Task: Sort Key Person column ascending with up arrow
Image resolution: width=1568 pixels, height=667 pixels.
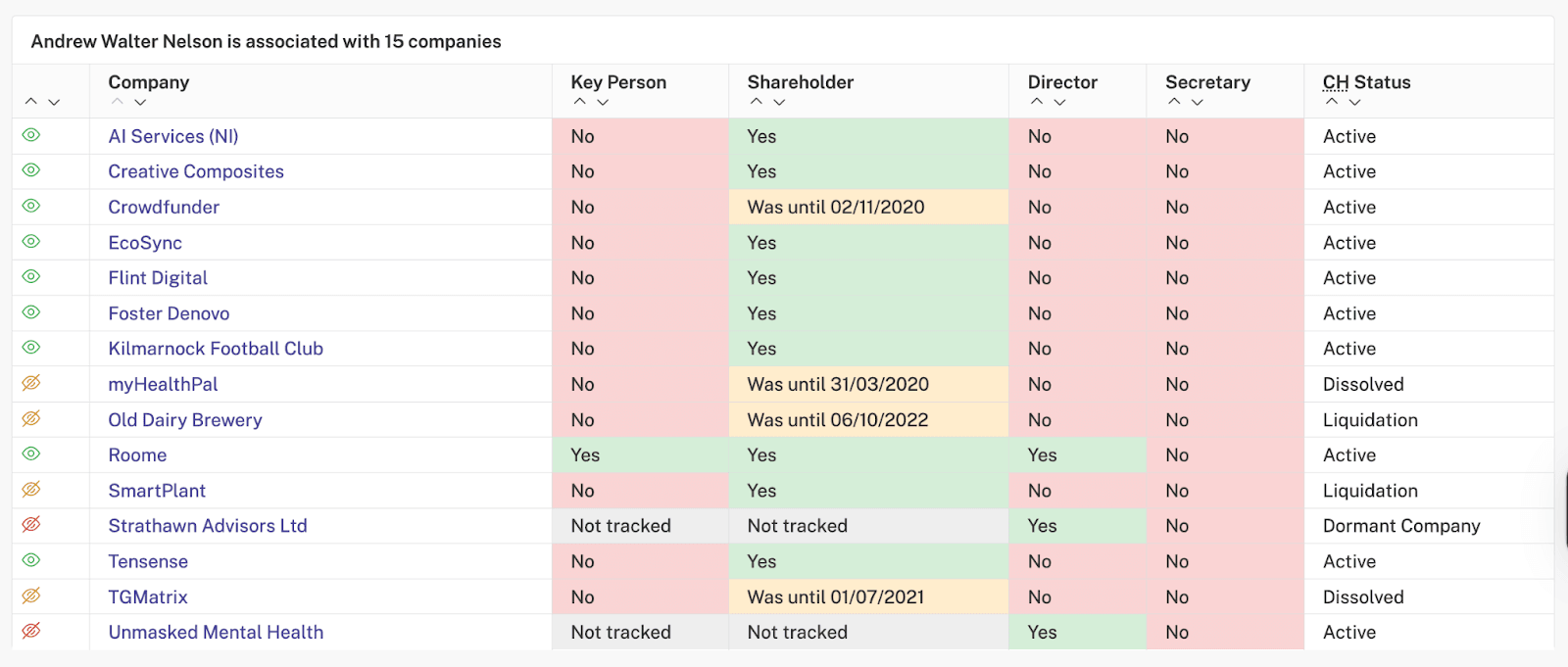Action: (580, 102)
